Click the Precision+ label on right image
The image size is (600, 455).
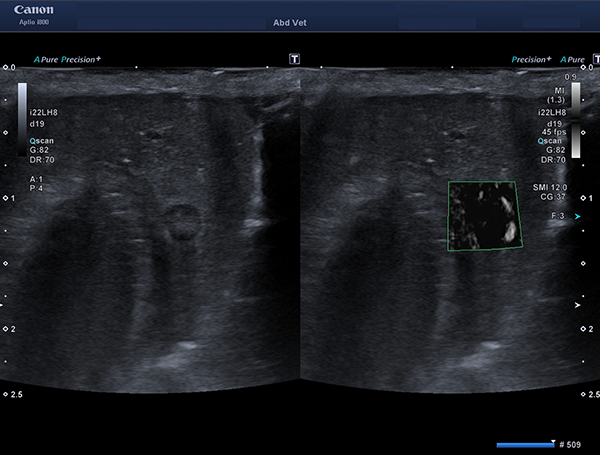click(532, 59)
